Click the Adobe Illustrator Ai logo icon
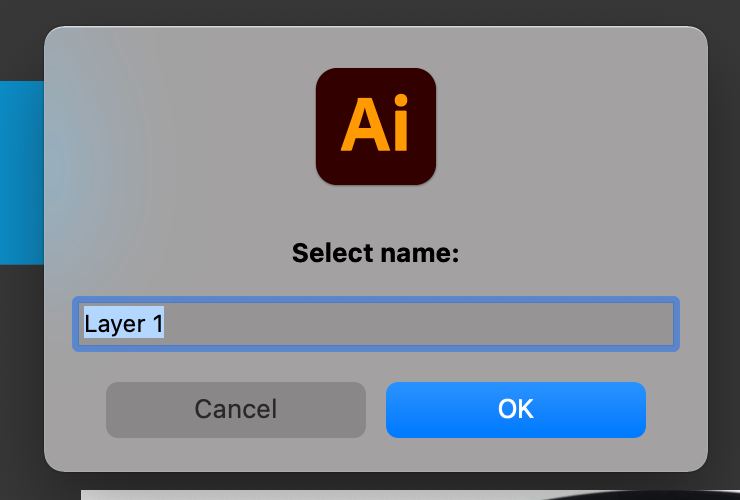 click(376, 126)
